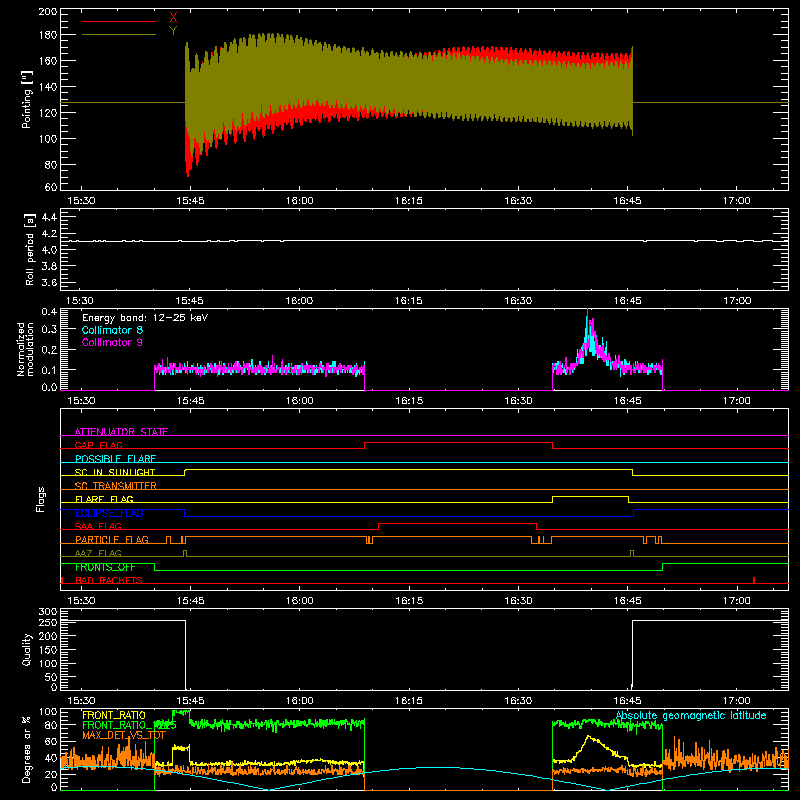Click the ATTENUATOR_STATE flag label
800x800 pixels.
[x=121, y=432]
